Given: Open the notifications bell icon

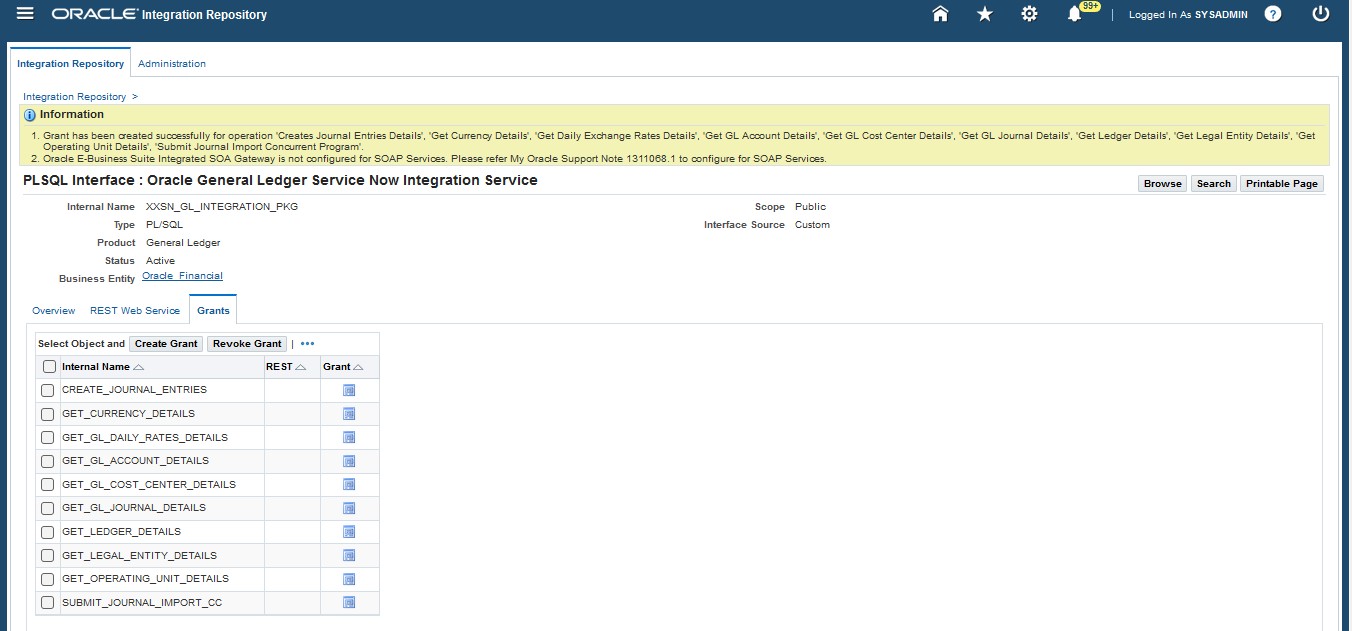Looking at the screenshot, I should [1075, 14].
